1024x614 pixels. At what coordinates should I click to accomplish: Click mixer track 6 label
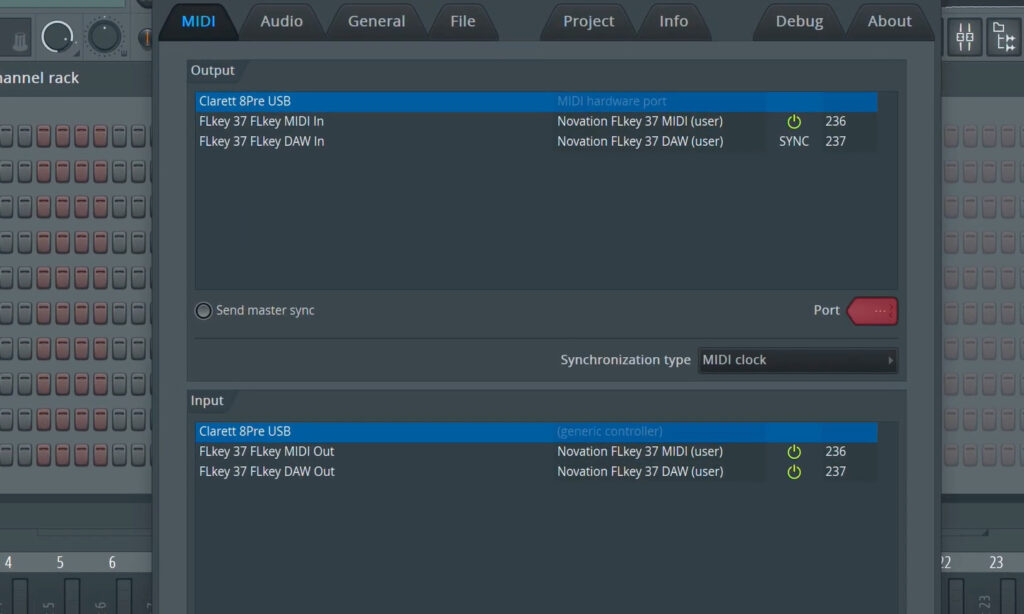112,562
